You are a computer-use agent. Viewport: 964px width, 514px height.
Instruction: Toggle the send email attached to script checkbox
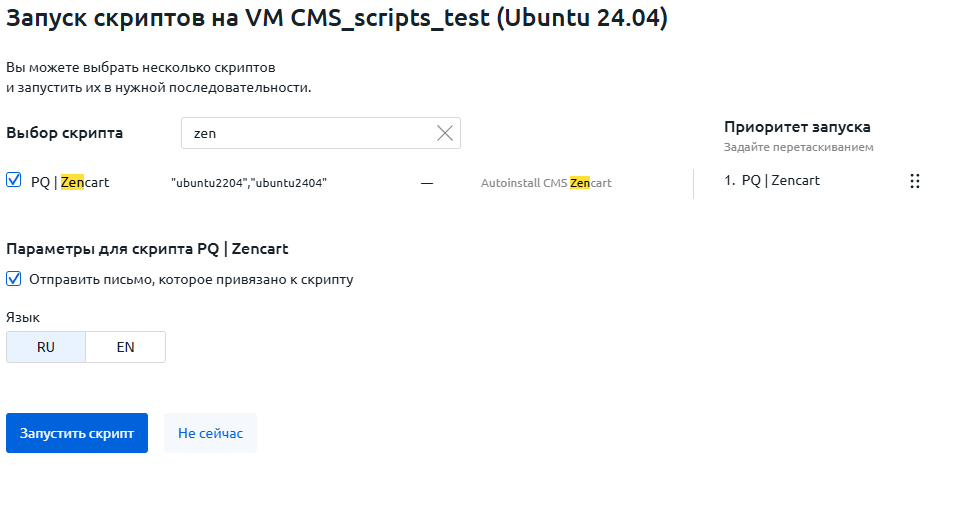[14, 279]
